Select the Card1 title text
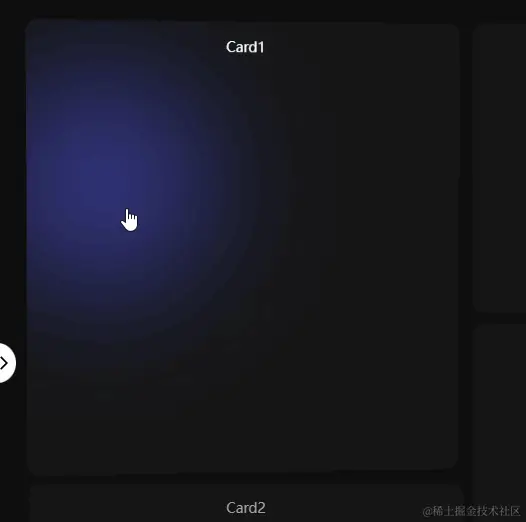The width and height of the screenshot is (526, 522). (245, 47)
